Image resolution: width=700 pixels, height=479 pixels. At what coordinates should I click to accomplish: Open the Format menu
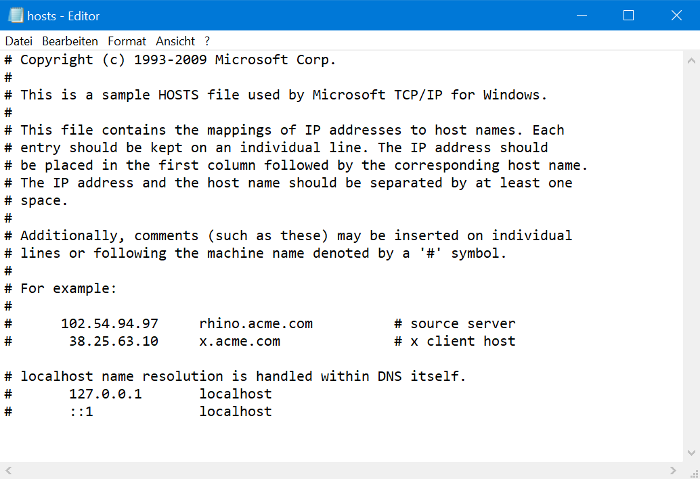(x=127, y=41)
